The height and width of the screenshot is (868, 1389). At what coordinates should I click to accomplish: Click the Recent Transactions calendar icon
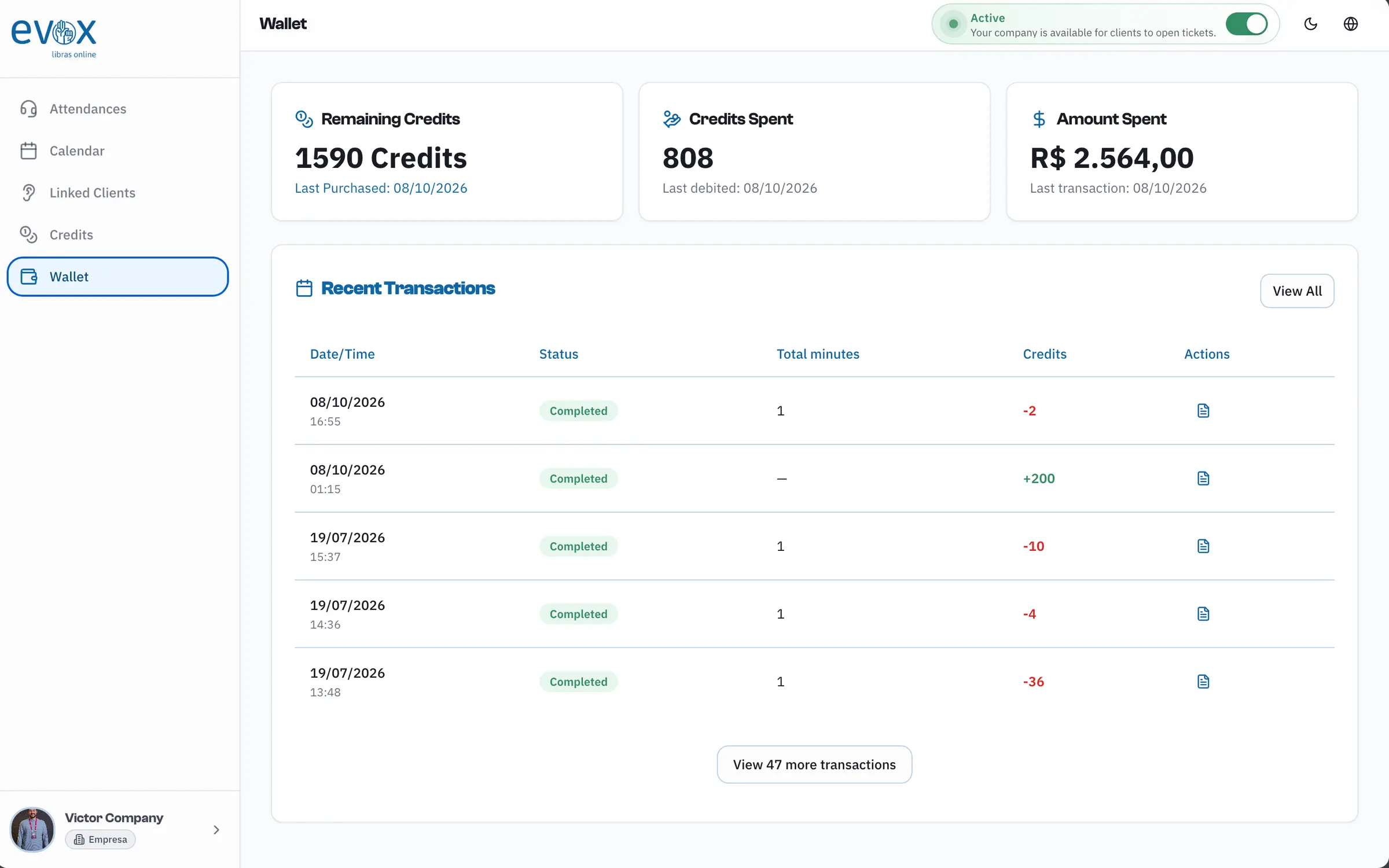[304, 288]
